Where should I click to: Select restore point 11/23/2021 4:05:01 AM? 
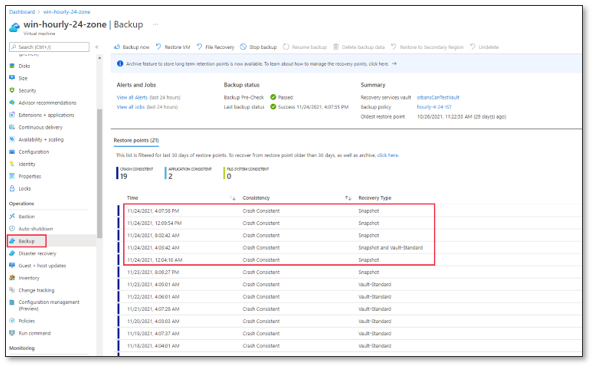348,284
